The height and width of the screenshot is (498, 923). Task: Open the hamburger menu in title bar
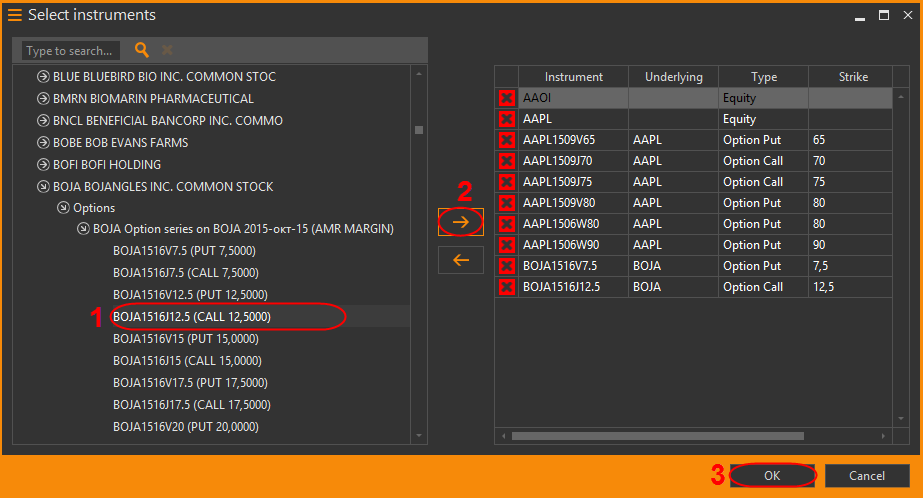click(15, 15)
